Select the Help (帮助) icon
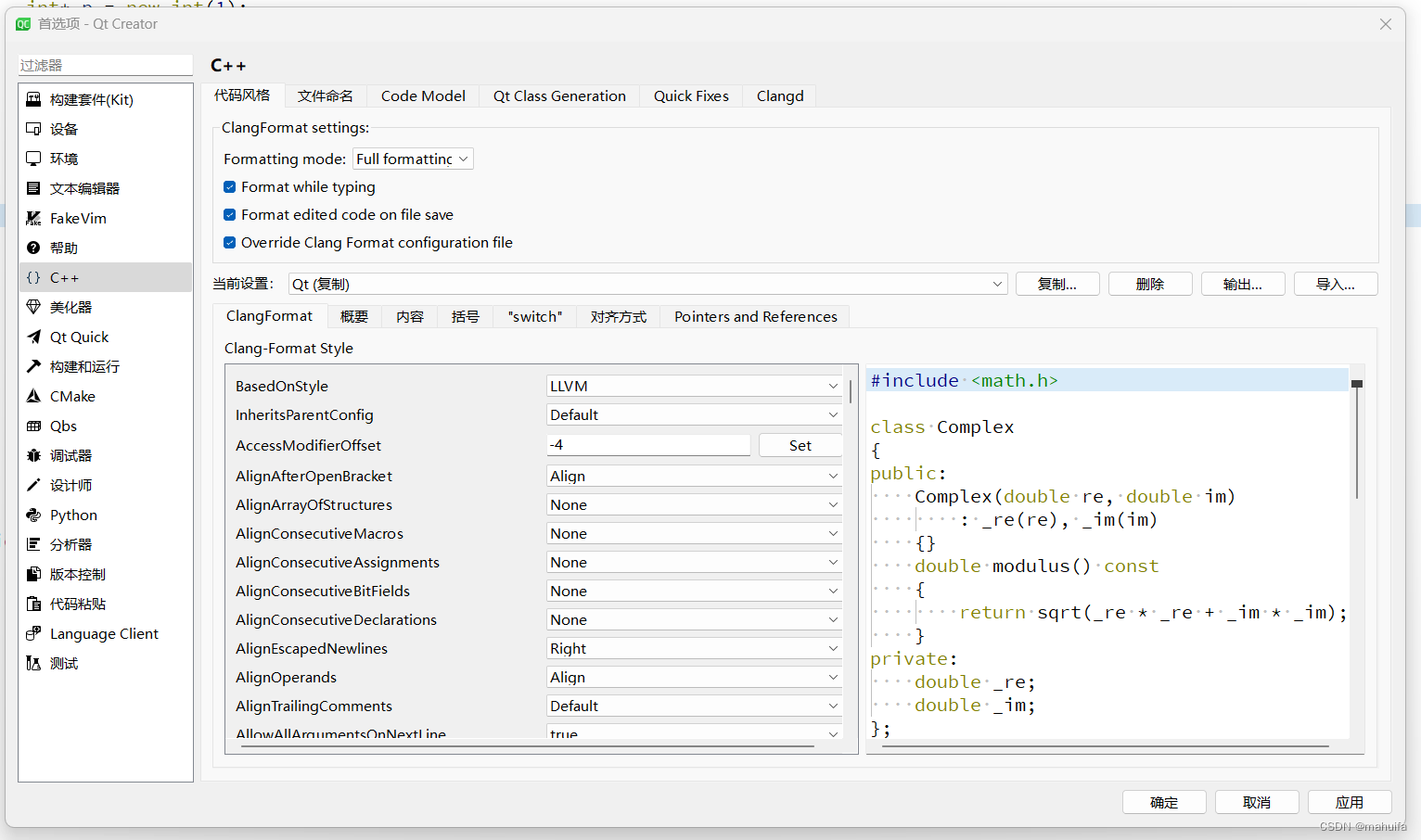This screenshot has height=840, width=1421. click(33, 248)
